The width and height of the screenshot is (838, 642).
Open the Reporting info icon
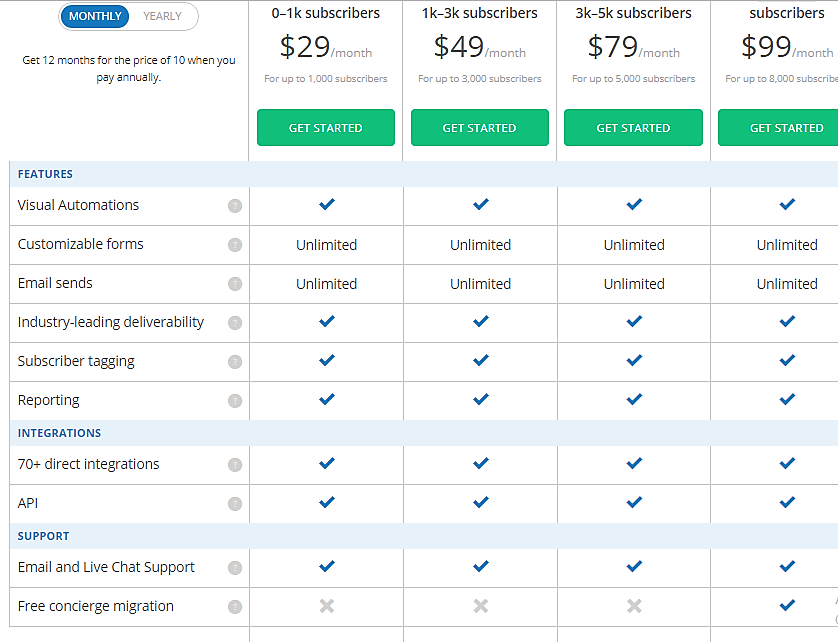point(235,400)
